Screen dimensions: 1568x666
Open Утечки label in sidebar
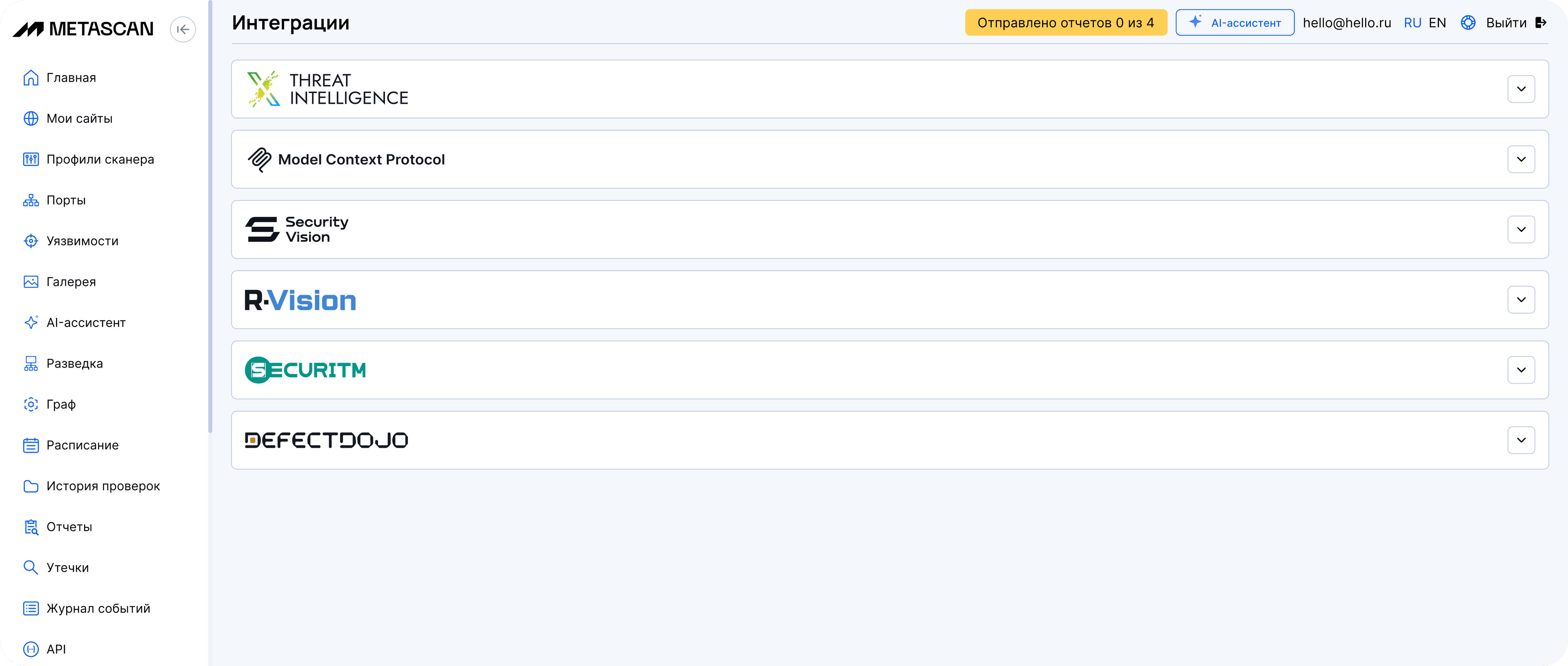67,567
